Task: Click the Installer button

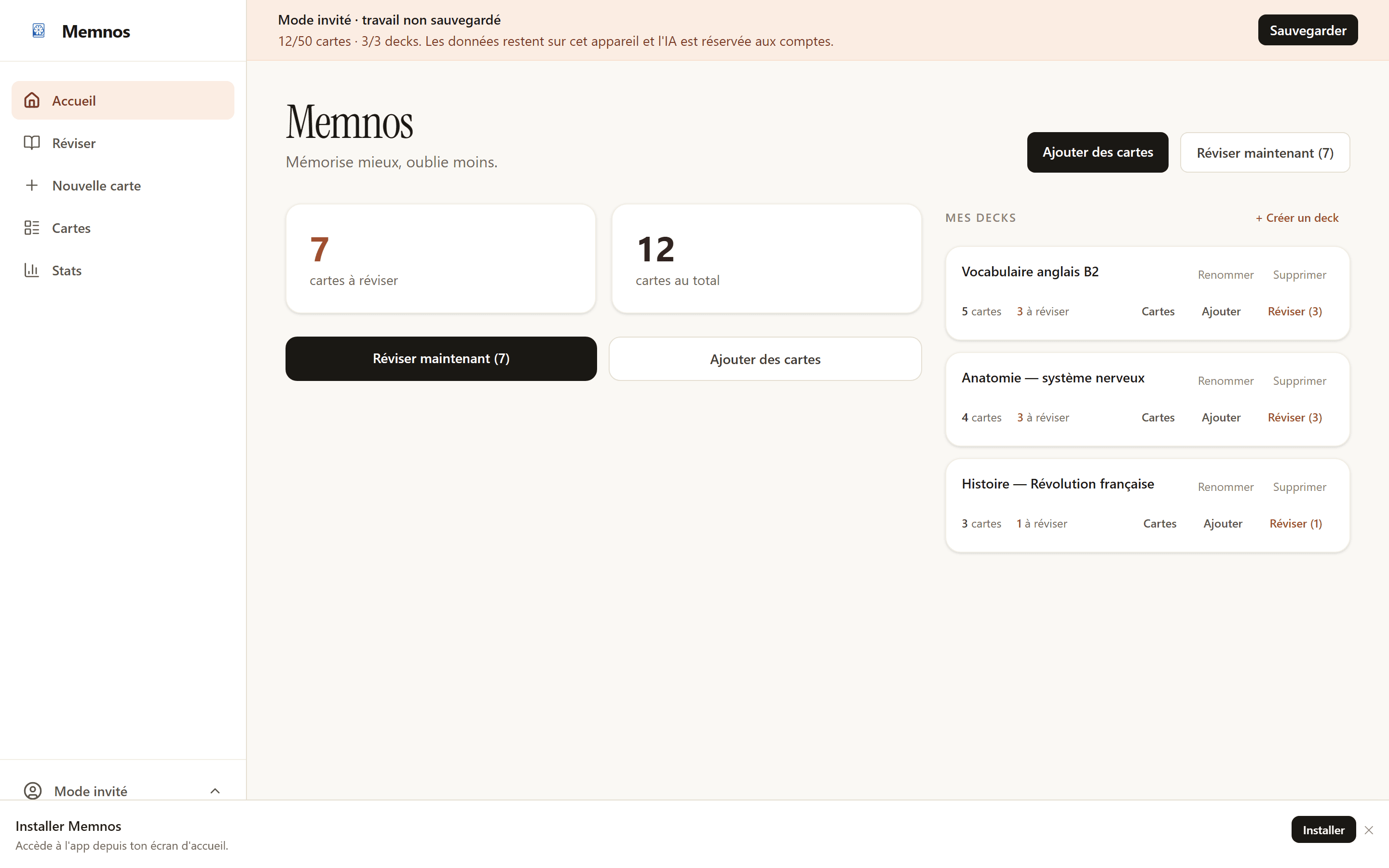Action: (1323, 829)
